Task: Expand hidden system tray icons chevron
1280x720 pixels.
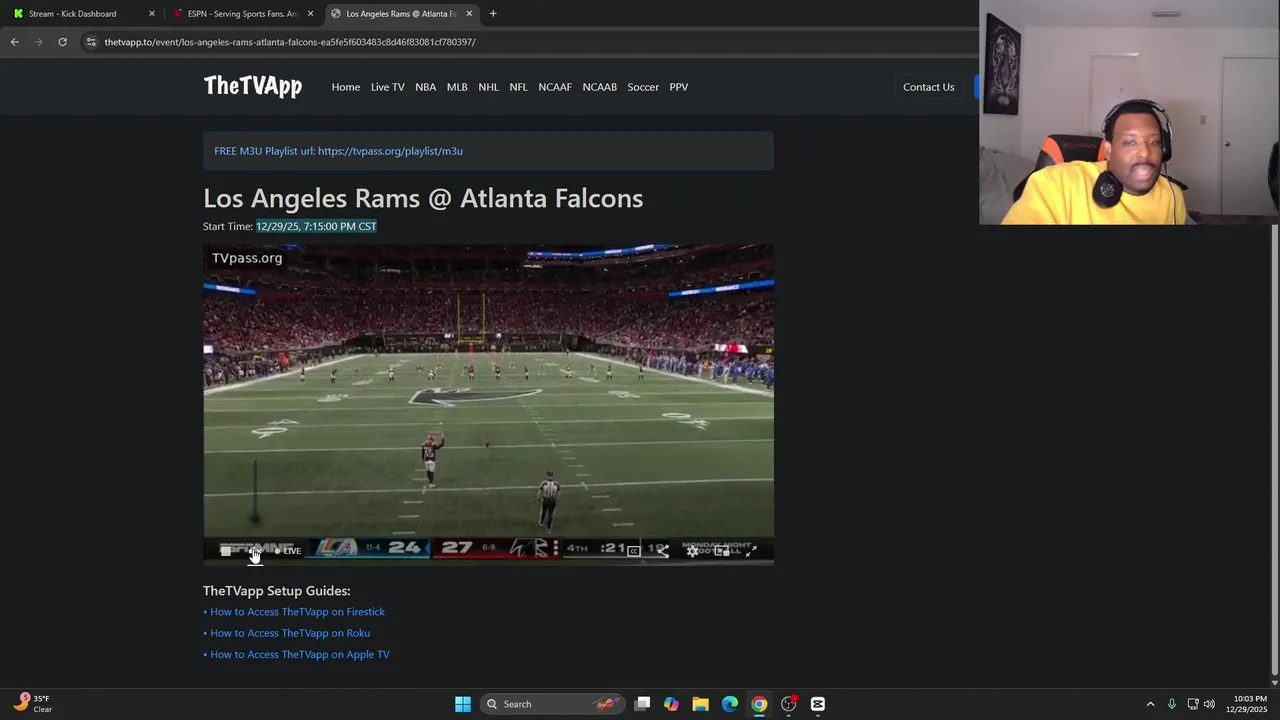Action: click(1150, 704)
